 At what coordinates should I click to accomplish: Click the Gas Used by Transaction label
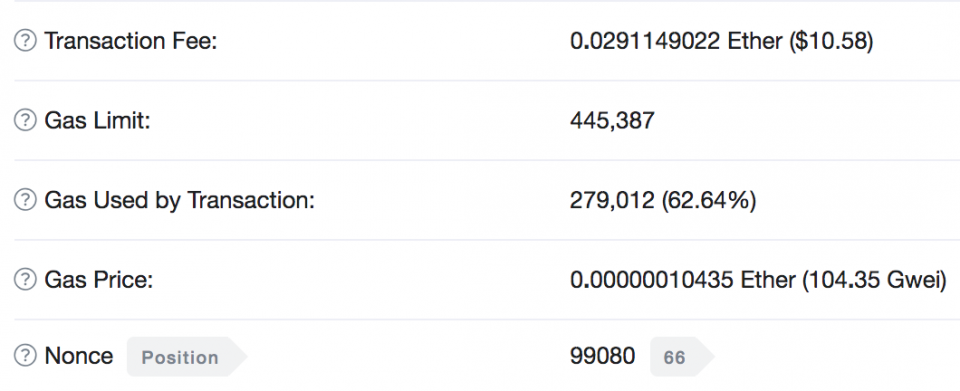click(179, 200)
